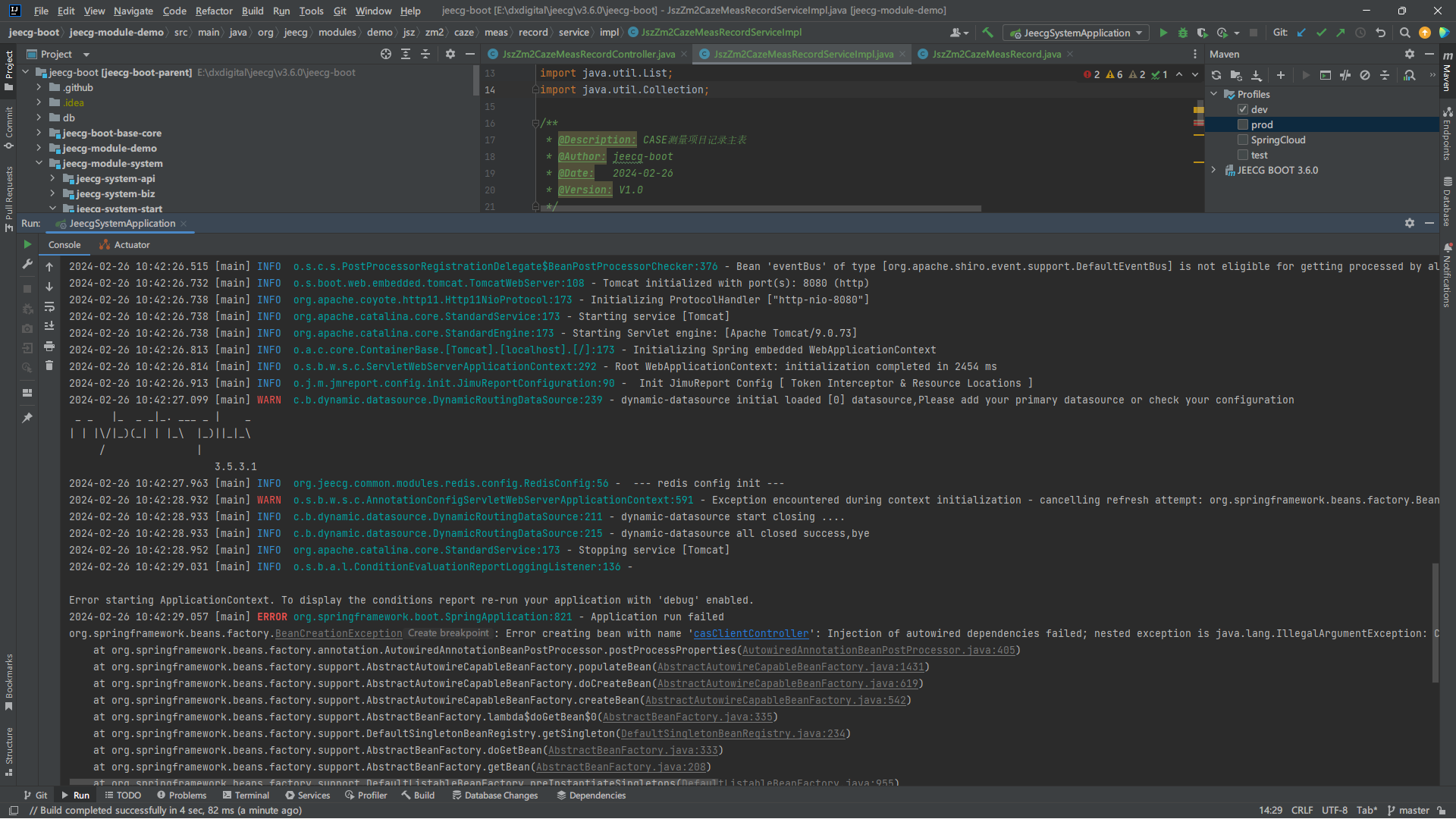Viewport: 1456px width, 819px height.
Task: Toggle soft-wrap in the console
Action: (x=49, y=306)
